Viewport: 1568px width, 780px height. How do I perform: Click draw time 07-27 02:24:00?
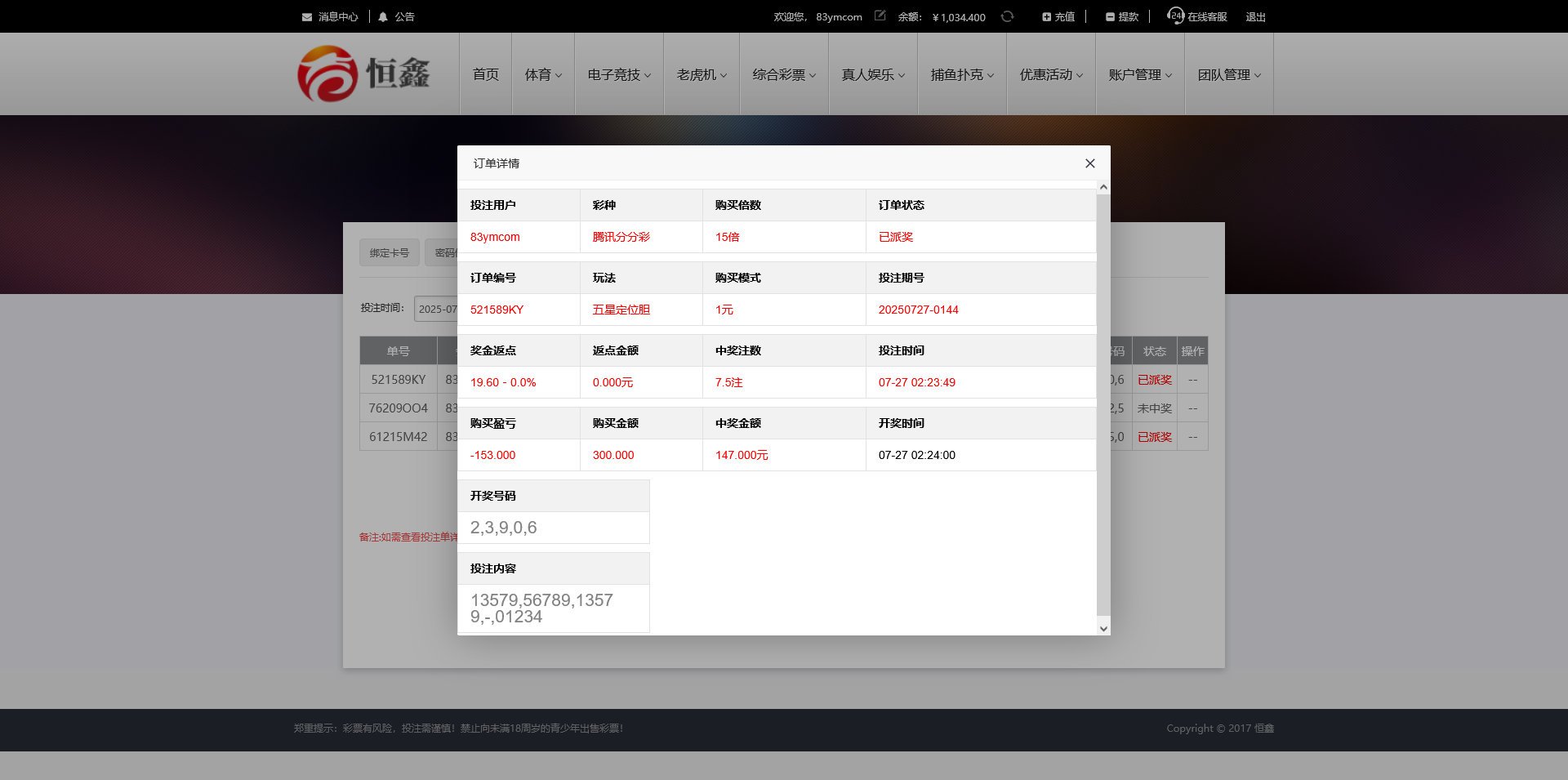tap(917, 455)
